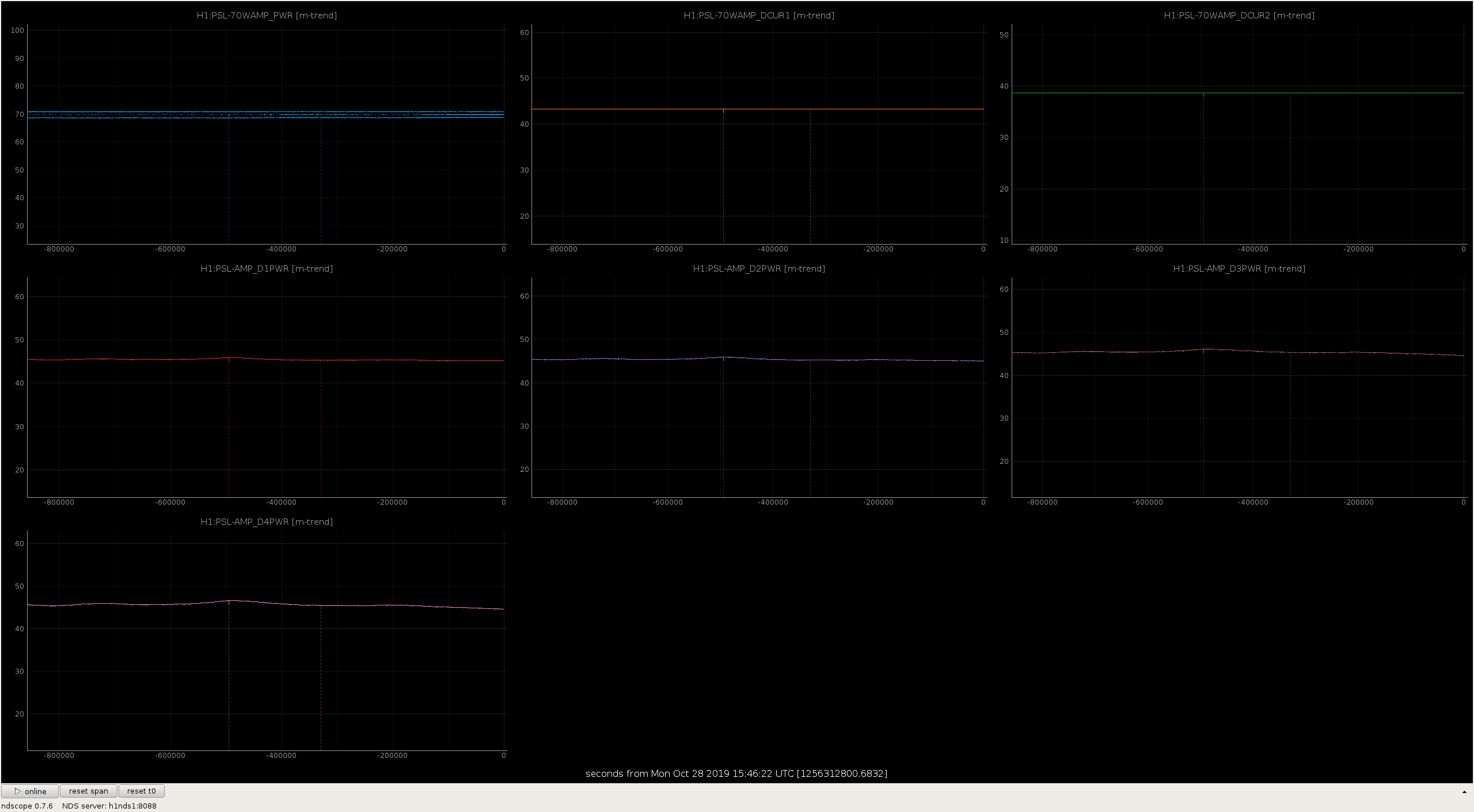Click the reset span button
The width and height of the screenshot is (1474, 812).
click(x=88, y=791)
